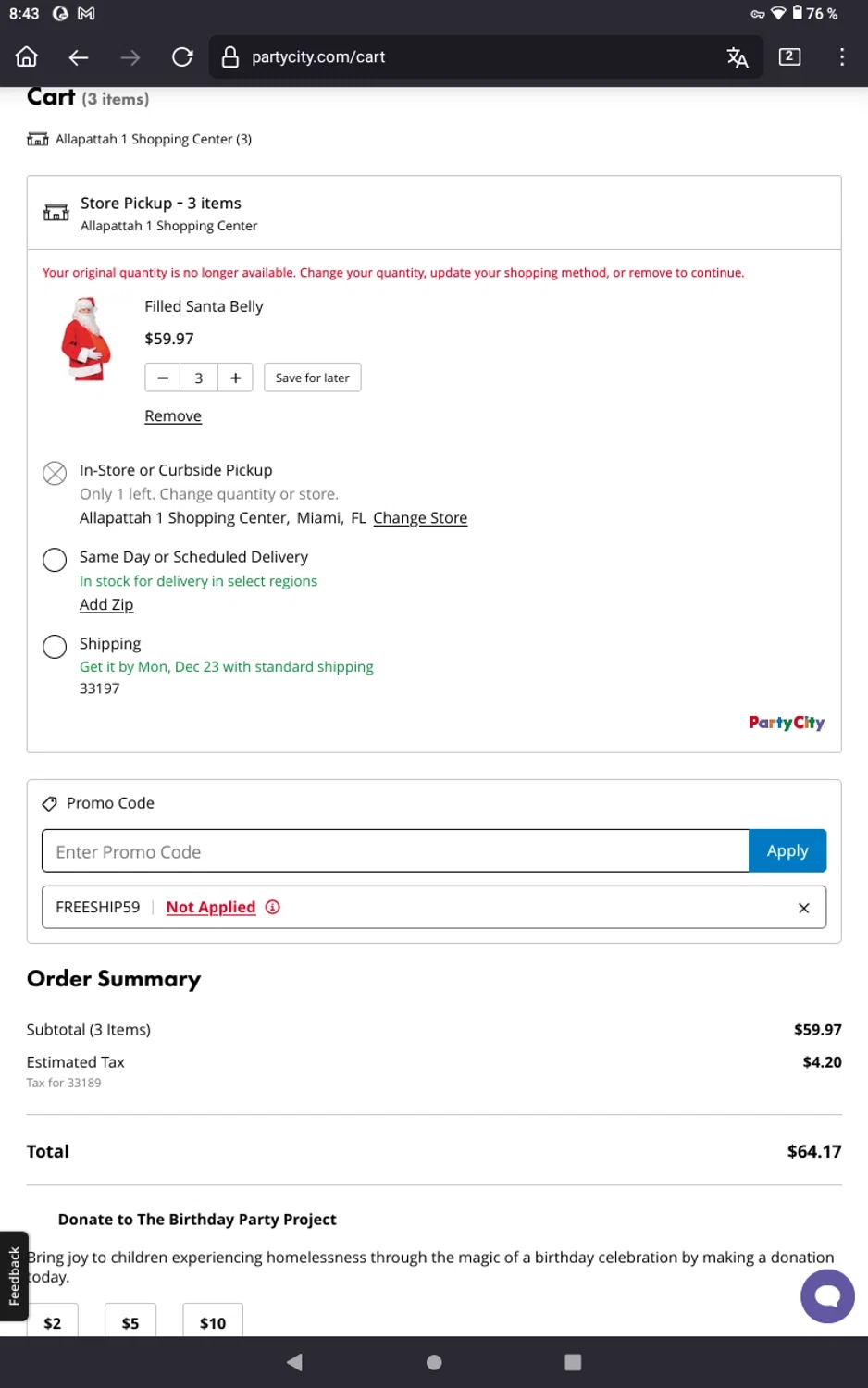Image resolution: width=868 pixels, height=1388 pixels.
Task: Click the Add Zip link
Action: click(x=106, y=604)
